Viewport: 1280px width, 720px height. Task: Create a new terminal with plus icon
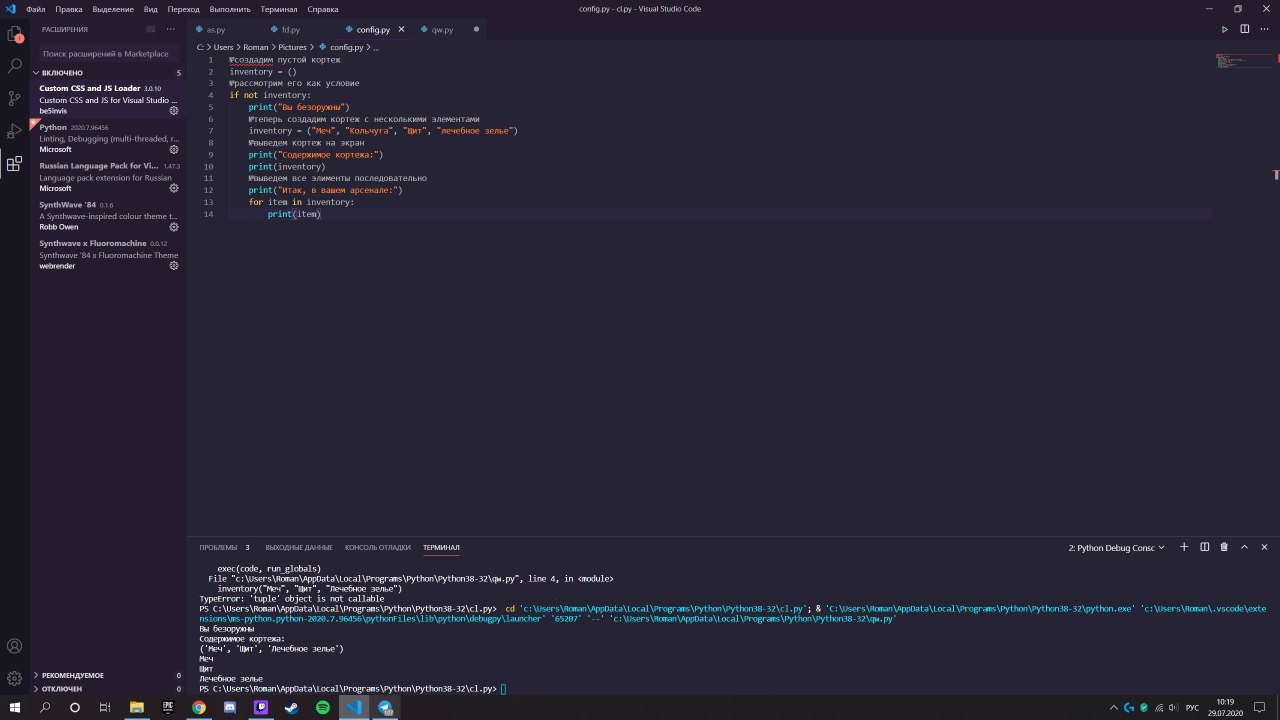click(x=1184, y=547)
